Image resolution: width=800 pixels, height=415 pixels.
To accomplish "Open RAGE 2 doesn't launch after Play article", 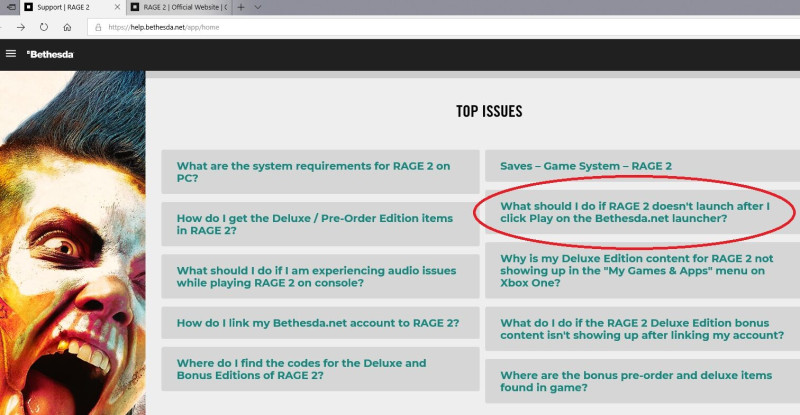I will click(x=642, y=212).
